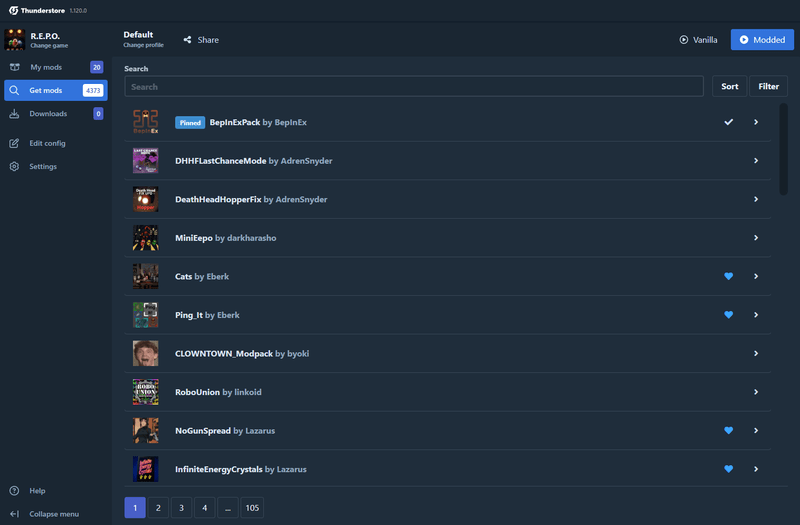The height and width of the screenshot is (525, 800).
Task: Toggle the heart on the Cats mod
Action: [729, 277]
